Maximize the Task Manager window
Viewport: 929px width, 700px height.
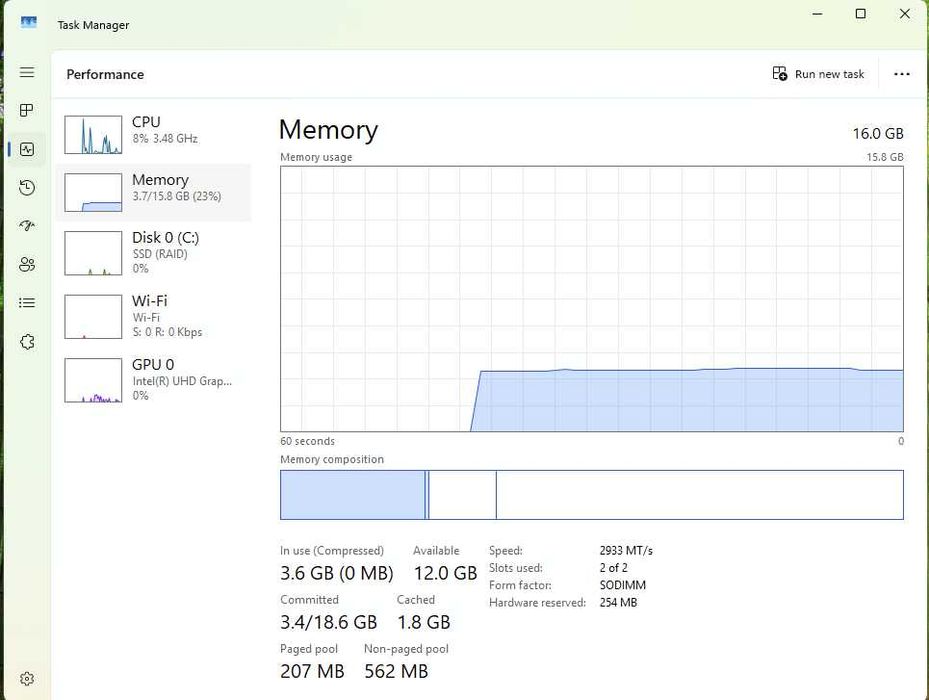click(861, 14)
